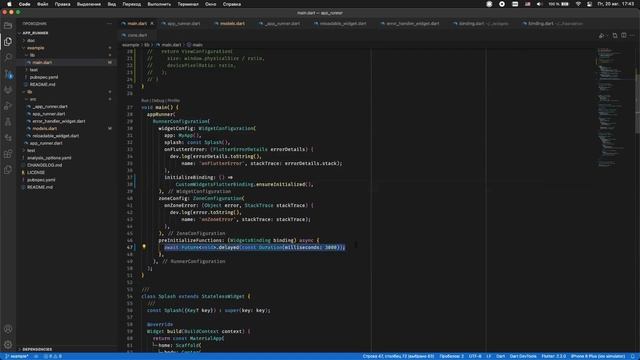
Task: Open the Extensions view
Action: pos(8,154)
